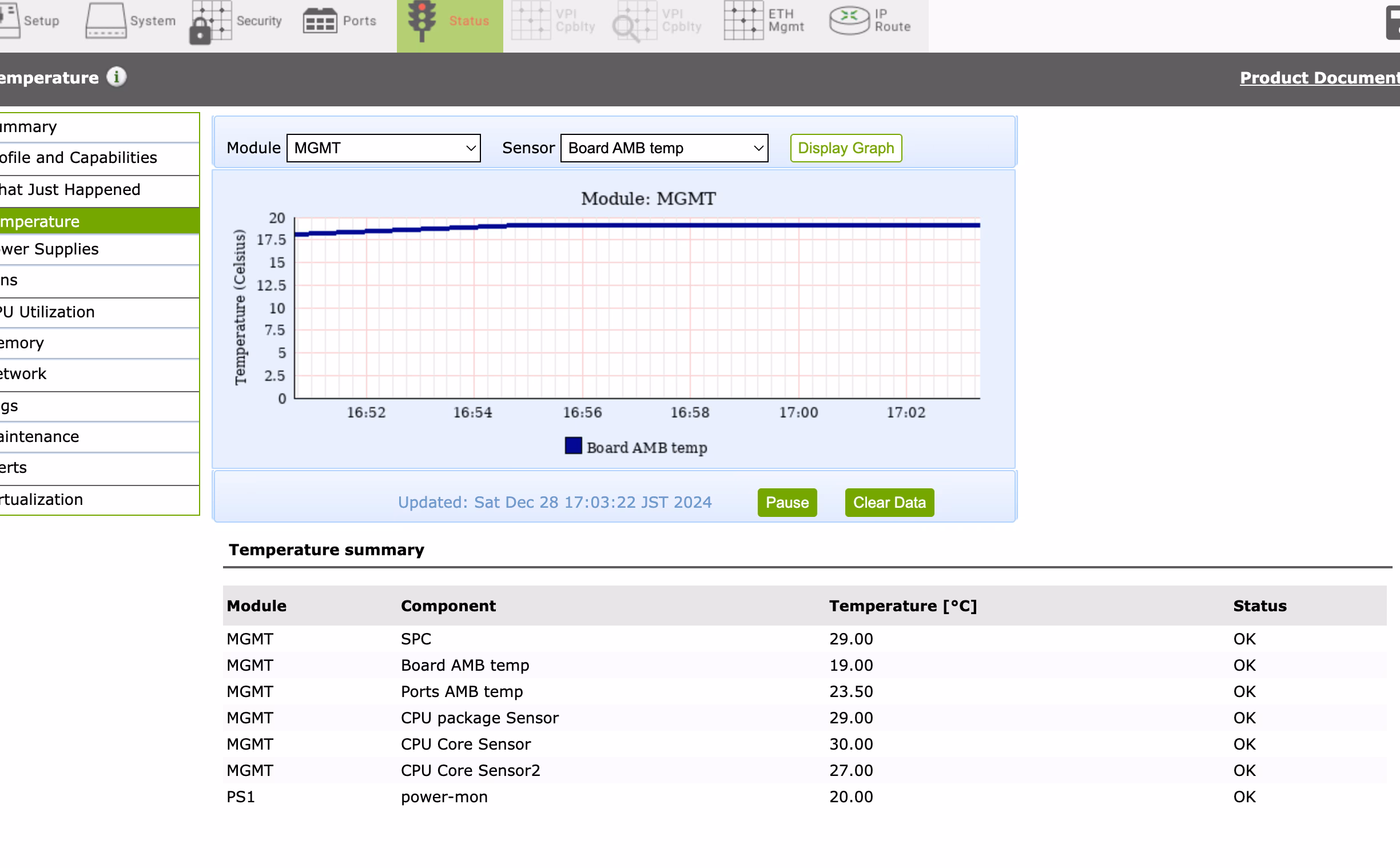The width and height of the screenshot is (1400, 868).
Task: Click the Clear Data button
Action: click(889, 502)
